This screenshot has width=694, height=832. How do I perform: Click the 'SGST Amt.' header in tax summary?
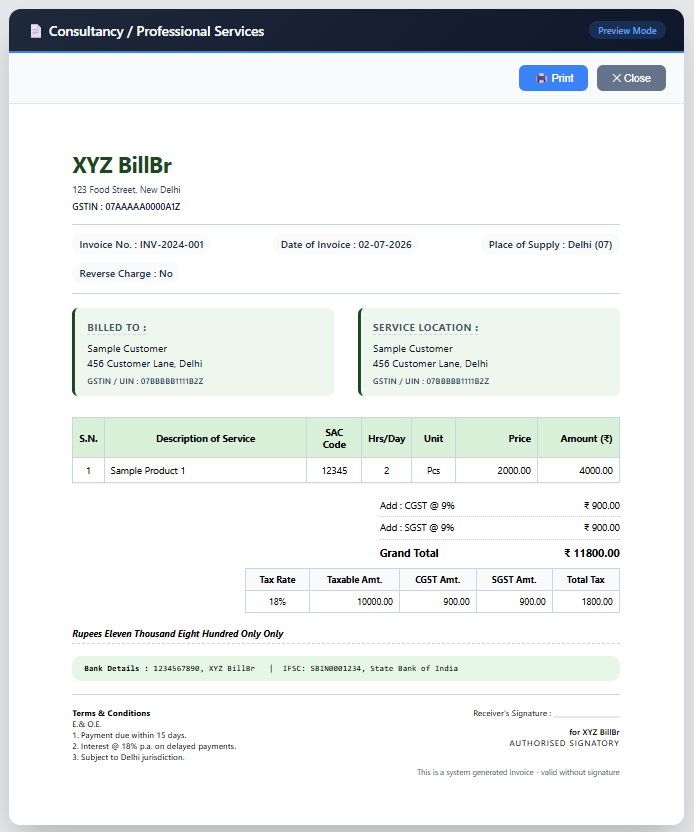(x=514, y=579)
